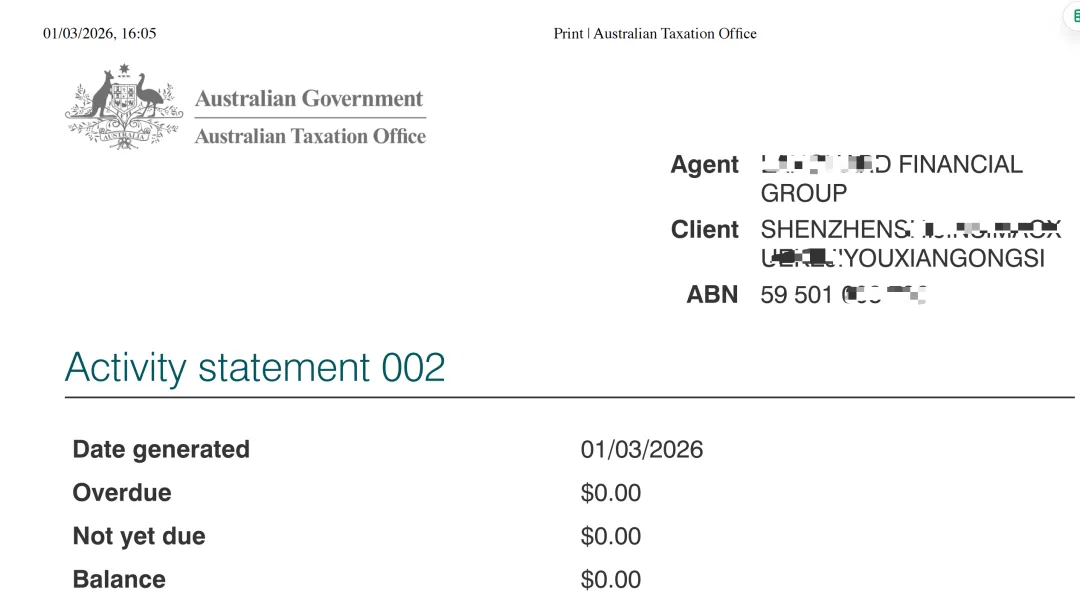Click the Australian Government wordmark
This screenshot has height=607, width=1080.
pos(309,99)
